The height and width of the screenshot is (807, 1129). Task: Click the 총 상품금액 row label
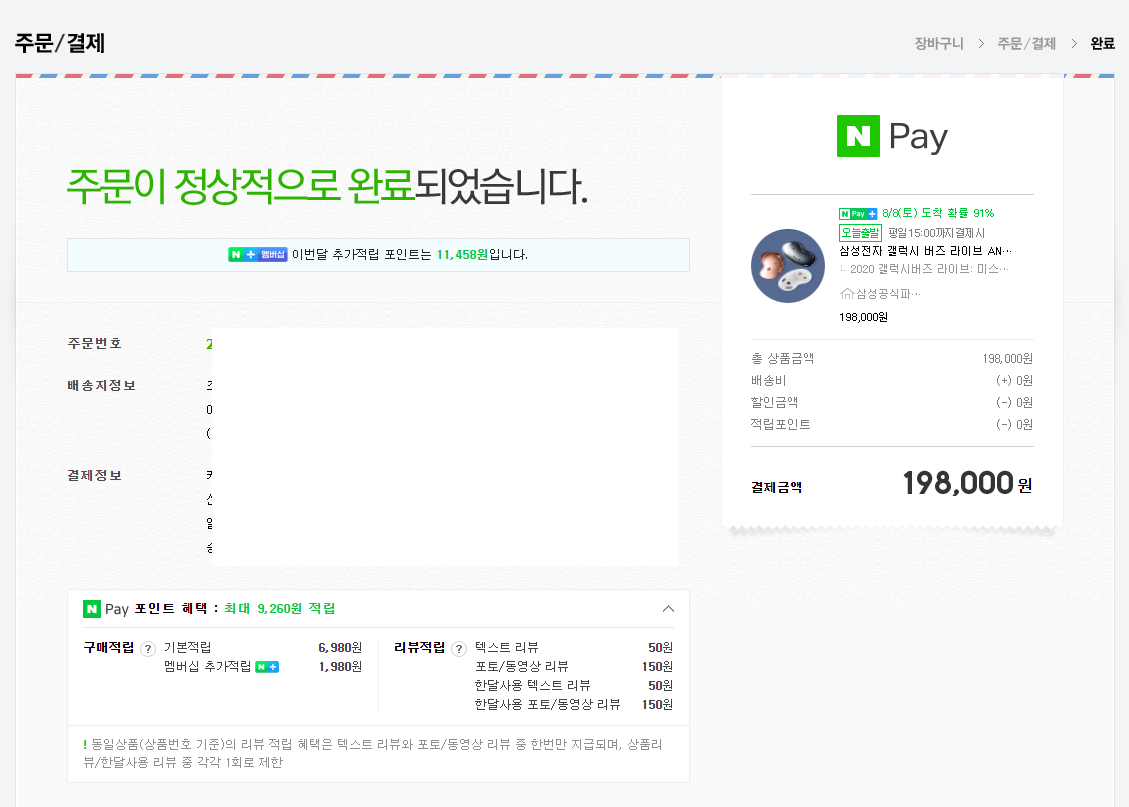tap(782, 359)
